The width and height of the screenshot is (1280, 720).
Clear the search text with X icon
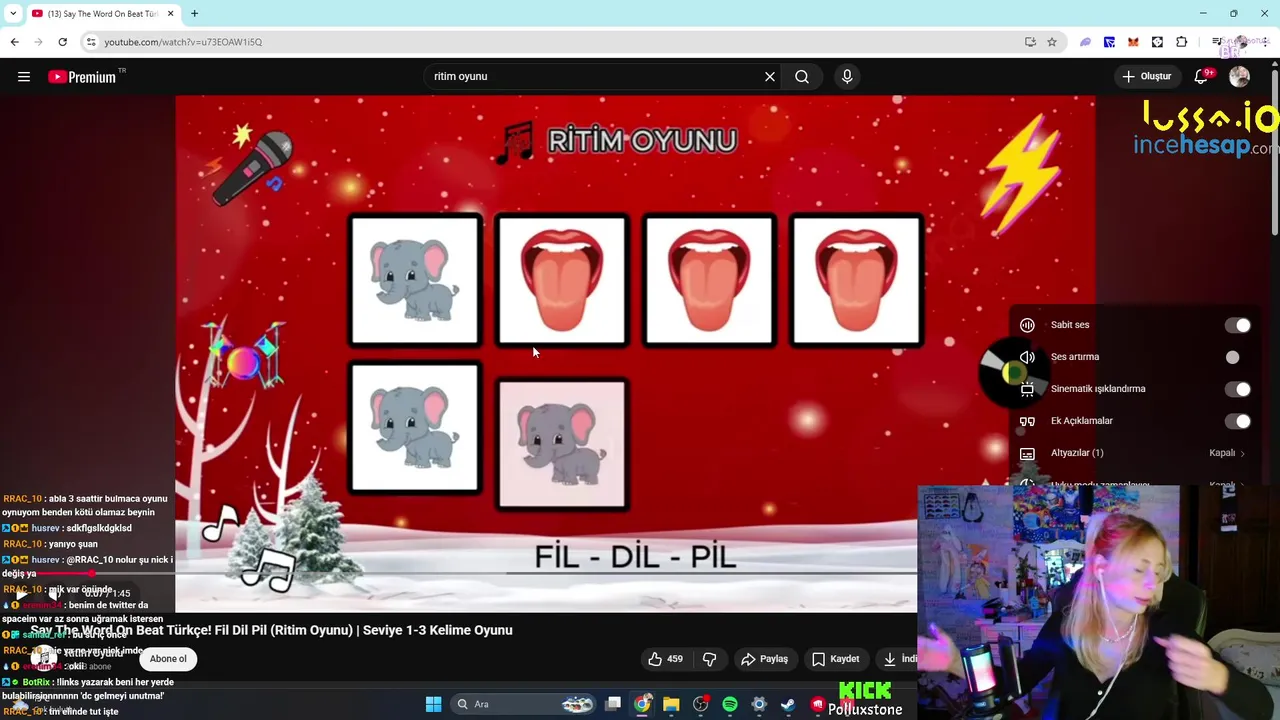(x=770, y=77)
